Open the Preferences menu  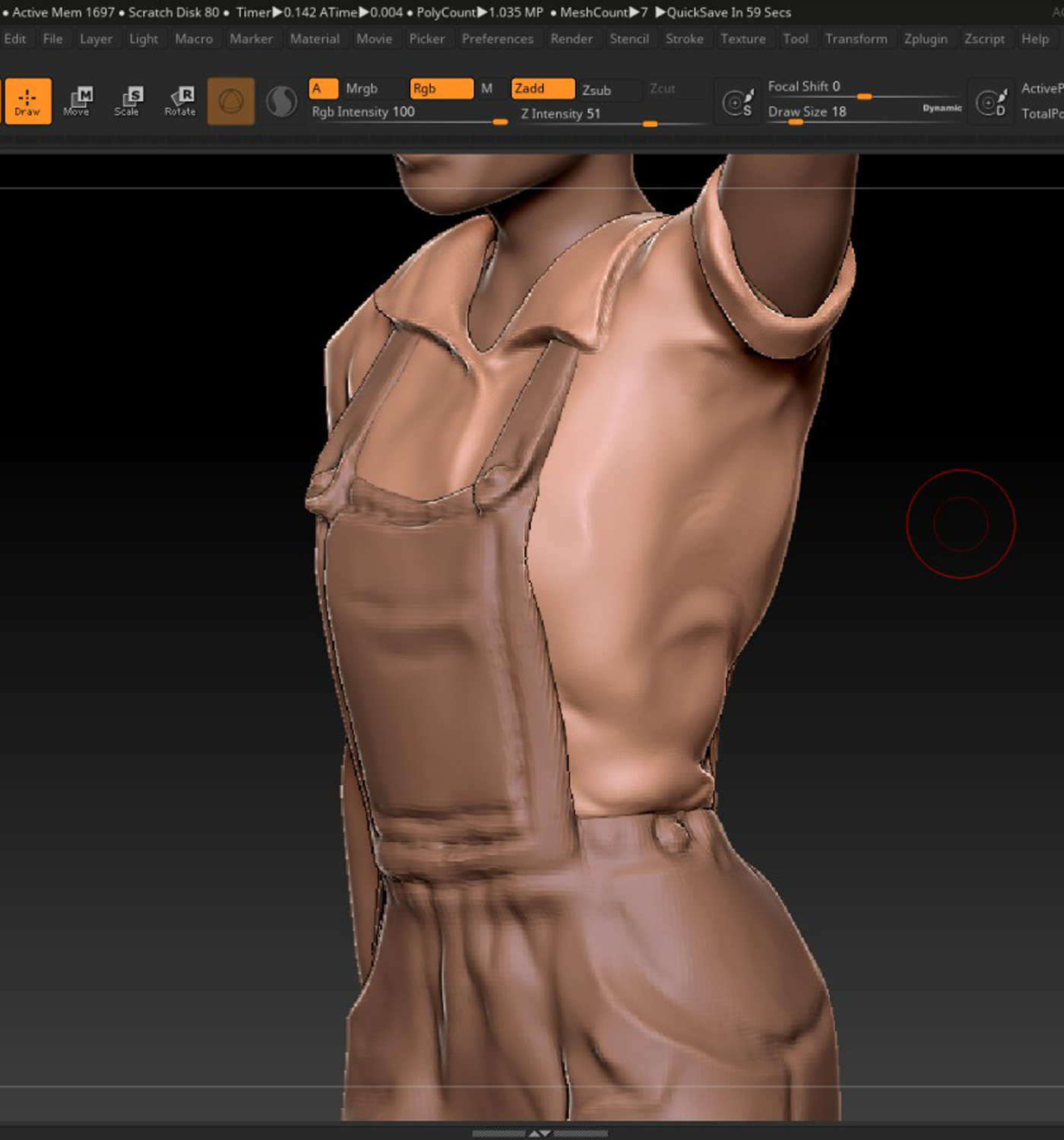498,39
